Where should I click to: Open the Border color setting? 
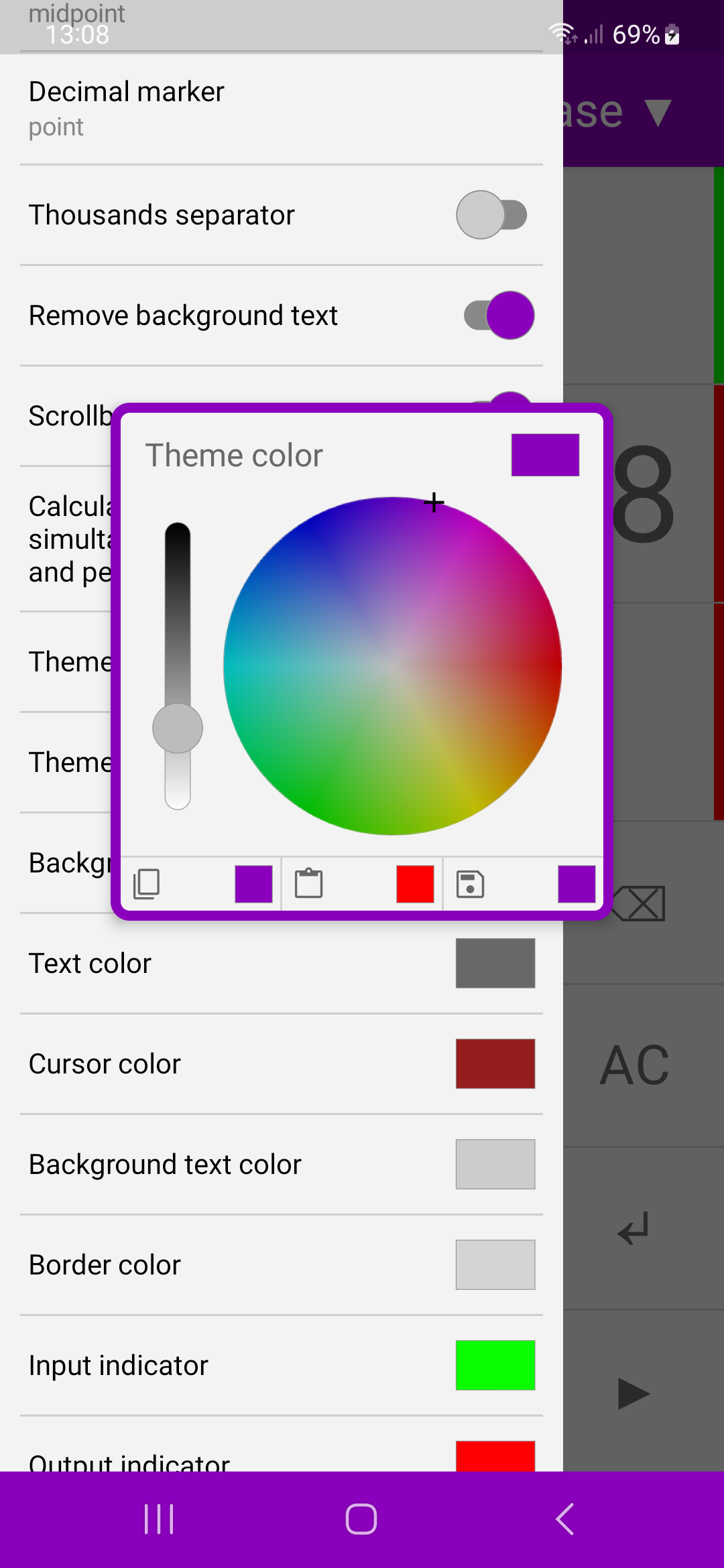pyautogui.click(x=282, y=1265)
